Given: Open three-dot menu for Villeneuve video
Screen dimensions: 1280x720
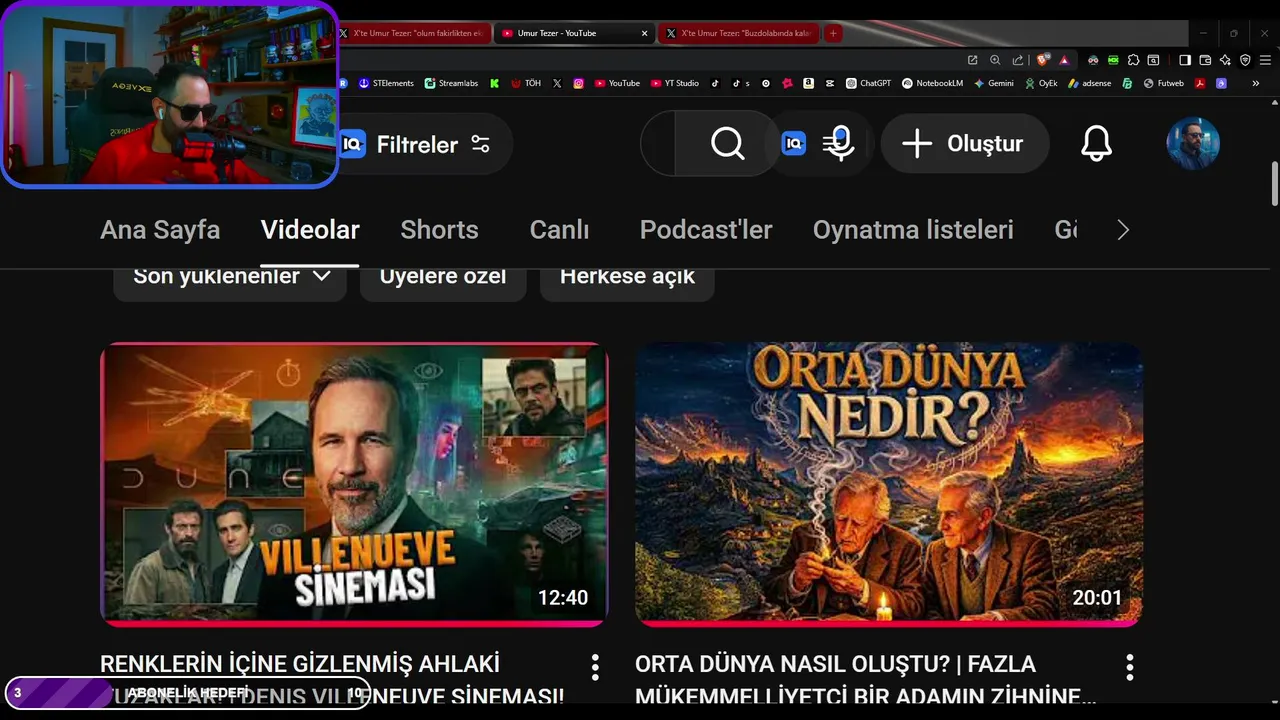Looking at the screenshot, I should coord(595,667).
